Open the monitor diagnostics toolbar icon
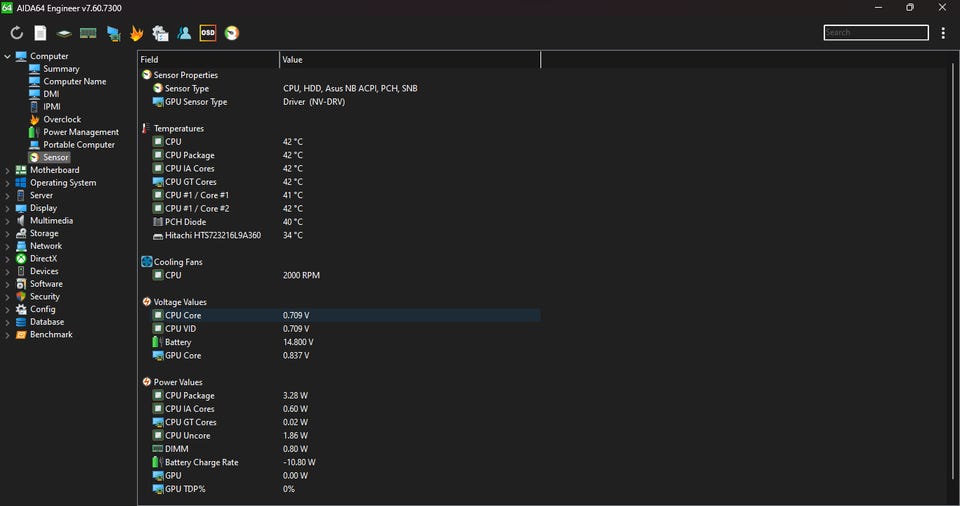This screenshot has height=506, width=960. [113, 33]
